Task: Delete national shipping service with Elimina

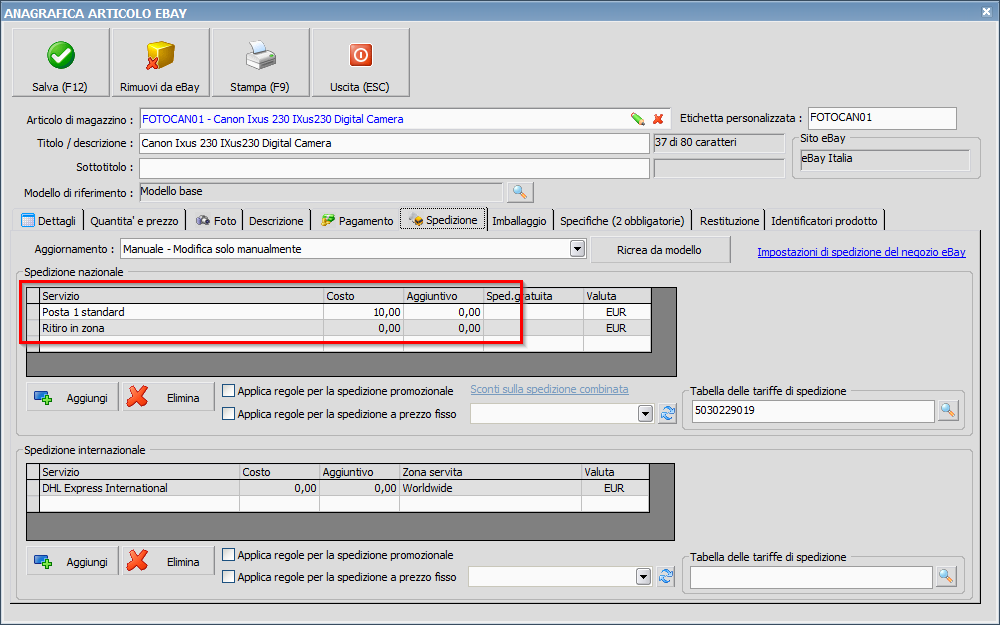Action: 168,397
